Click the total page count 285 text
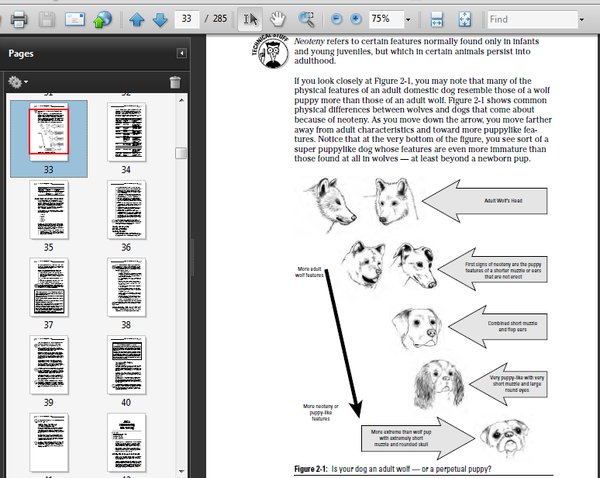The image size is (600, 478). click(220, 19)
